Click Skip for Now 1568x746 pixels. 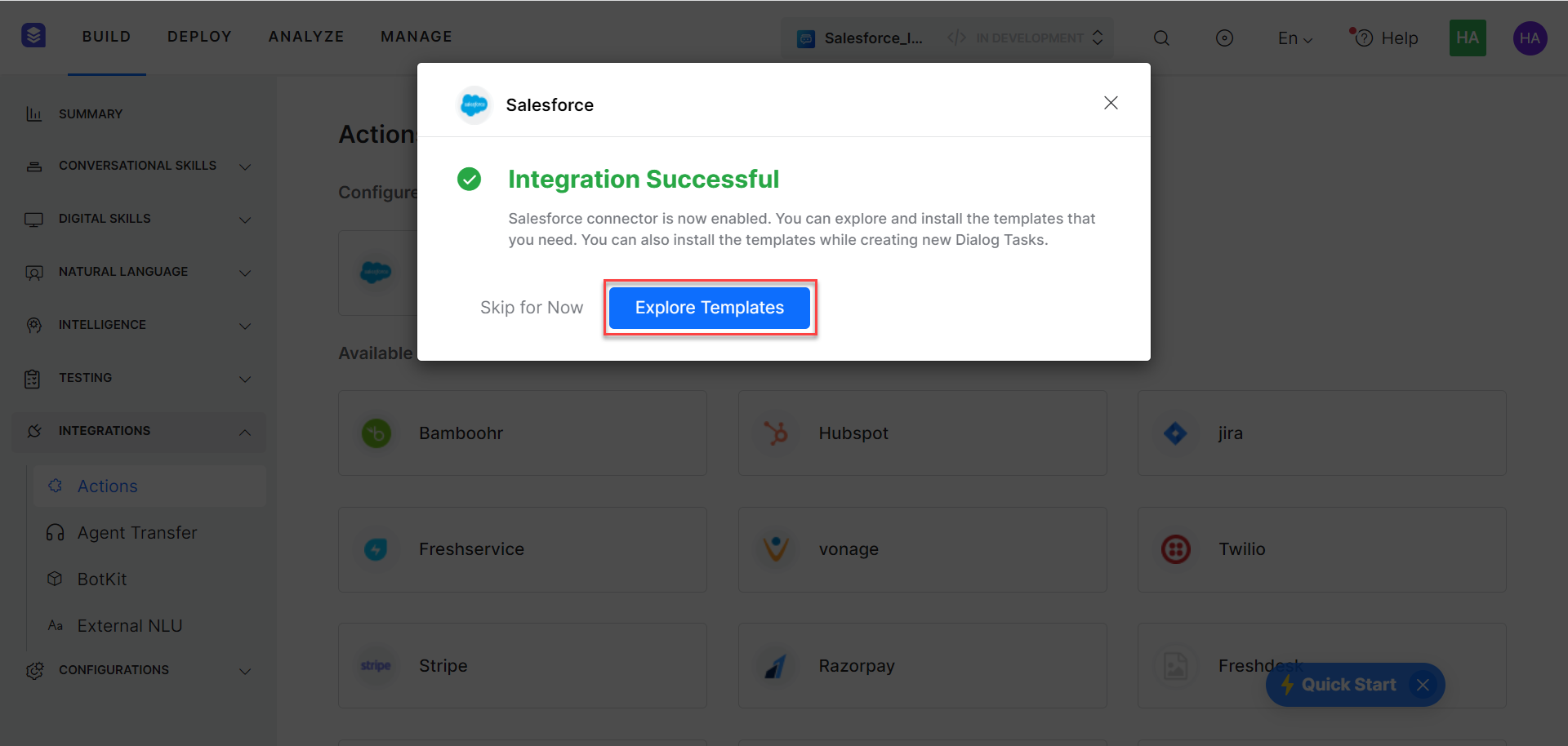point(532,308)
